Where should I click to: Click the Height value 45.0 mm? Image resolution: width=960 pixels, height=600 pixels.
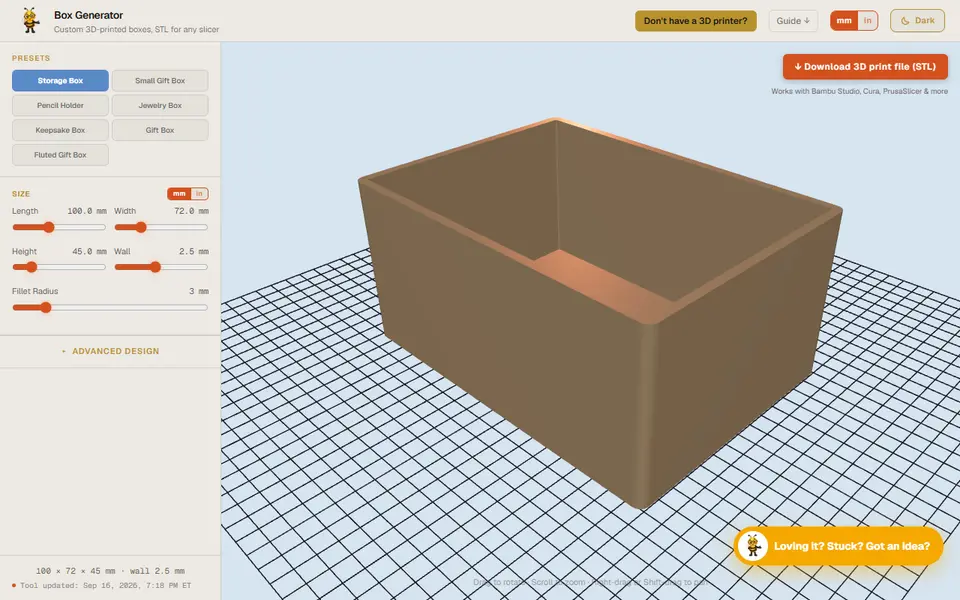(x=89, y=251)
